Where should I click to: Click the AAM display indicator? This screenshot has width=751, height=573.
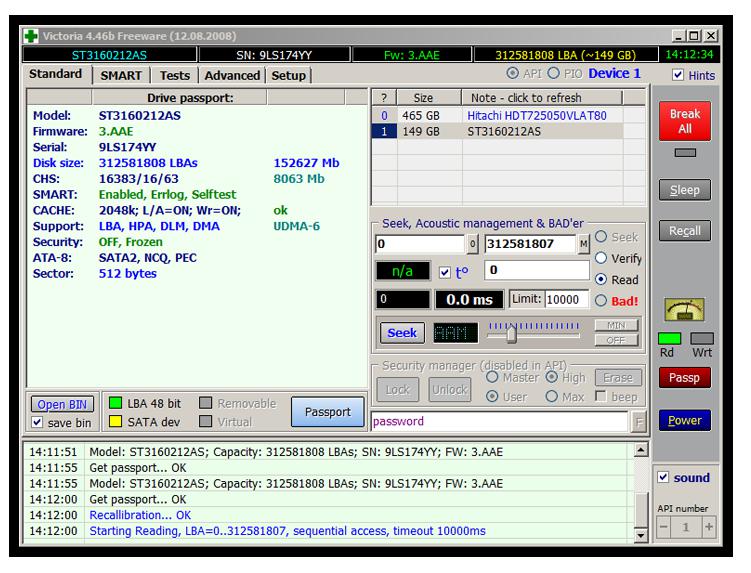(x=455, y=332)
